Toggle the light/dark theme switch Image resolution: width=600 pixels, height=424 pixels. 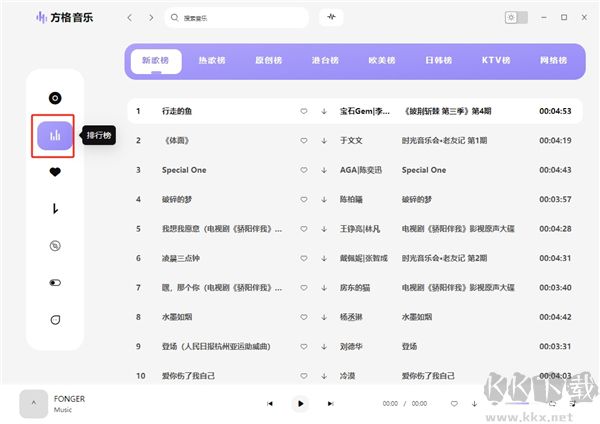pos(516,18)
